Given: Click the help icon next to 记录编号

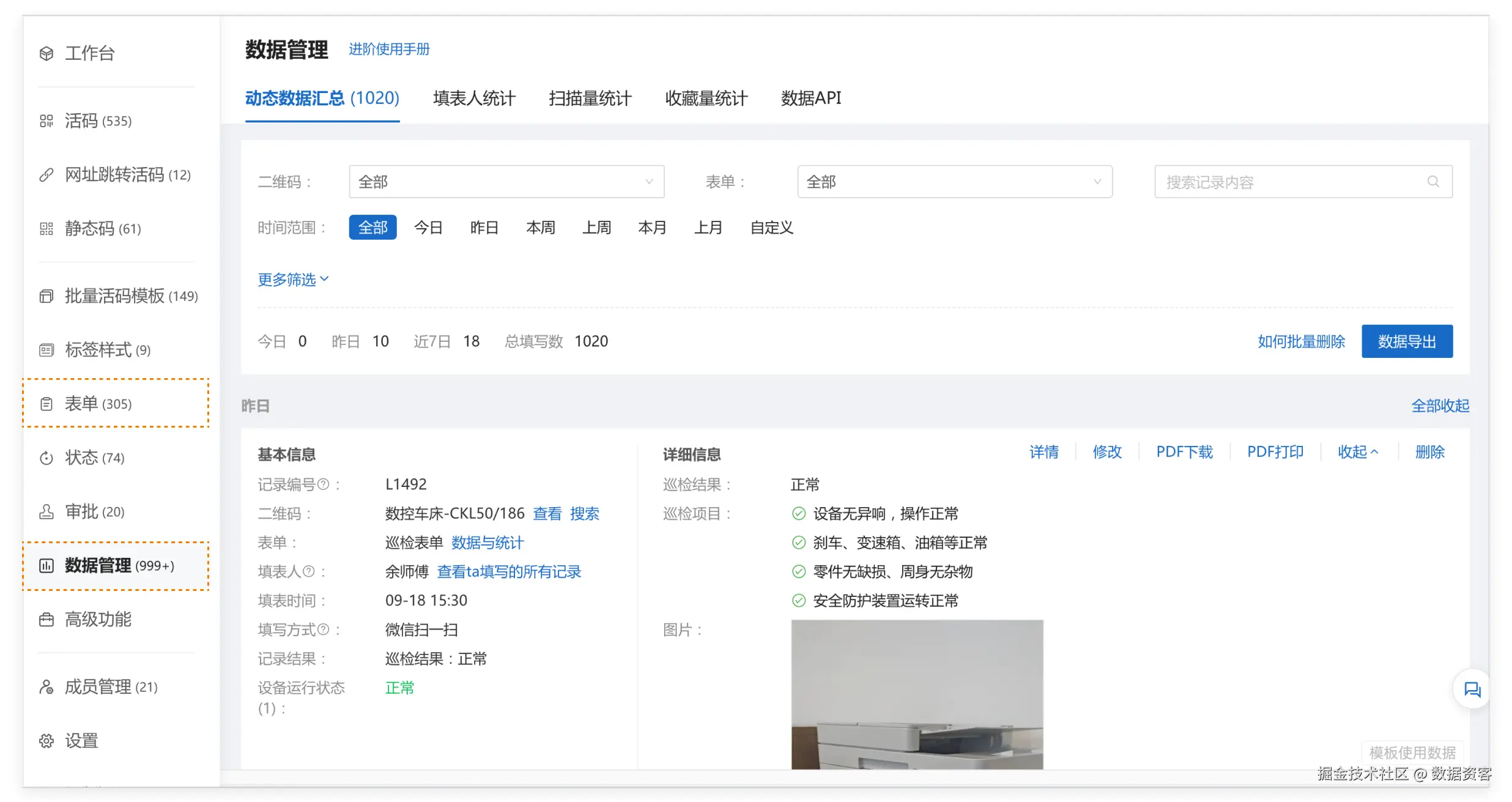Looking at the screenshot, I should (324, 485).
